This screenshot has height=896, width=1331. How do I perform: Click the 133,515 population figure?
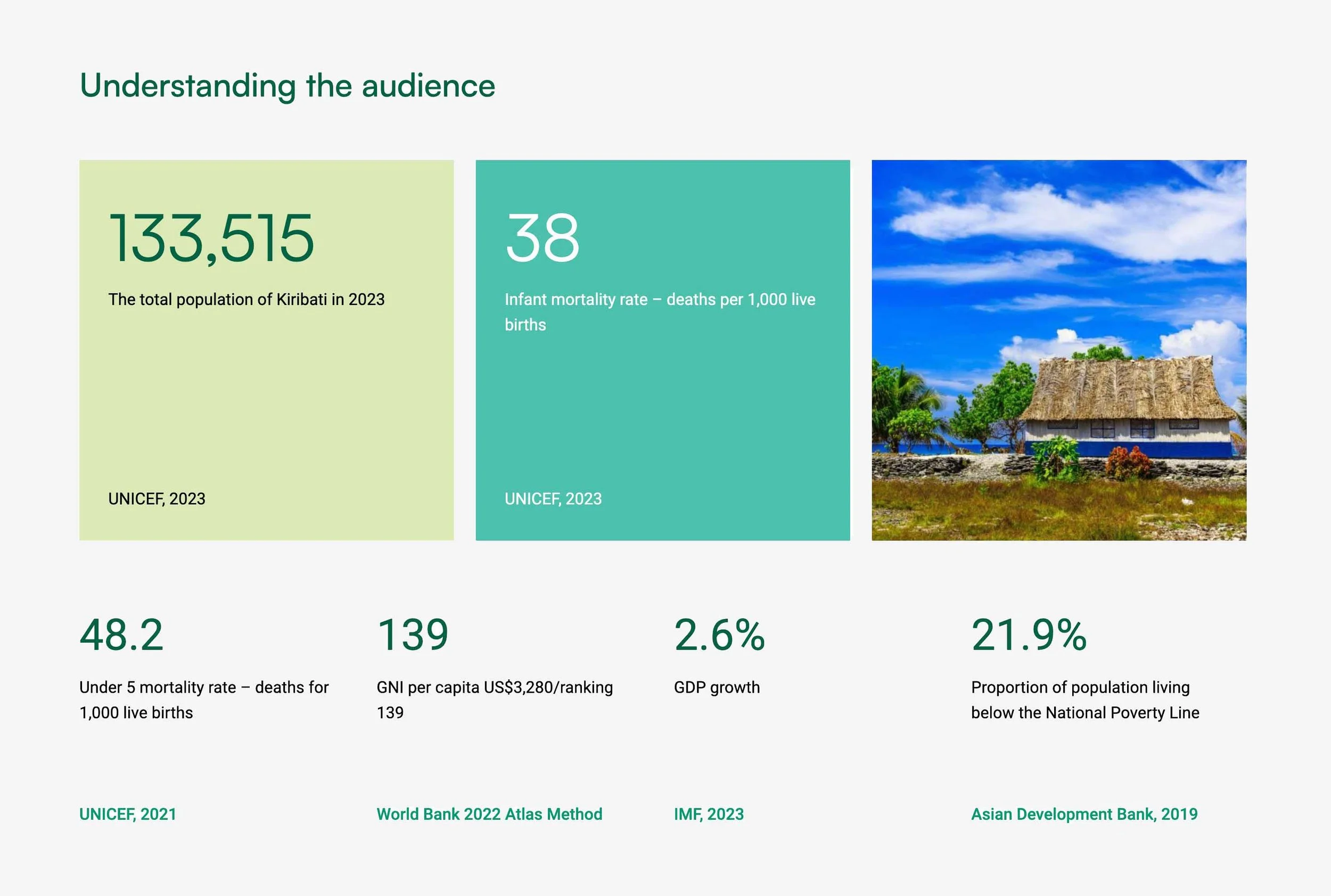[x=211, y=238]
